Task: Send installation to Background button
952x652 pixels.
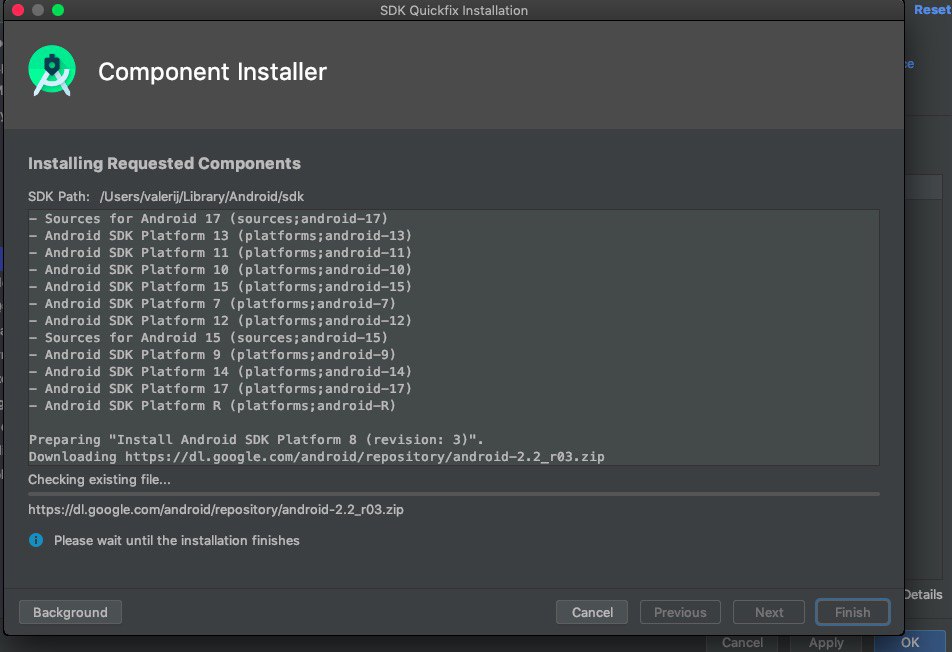Action: 70,612
